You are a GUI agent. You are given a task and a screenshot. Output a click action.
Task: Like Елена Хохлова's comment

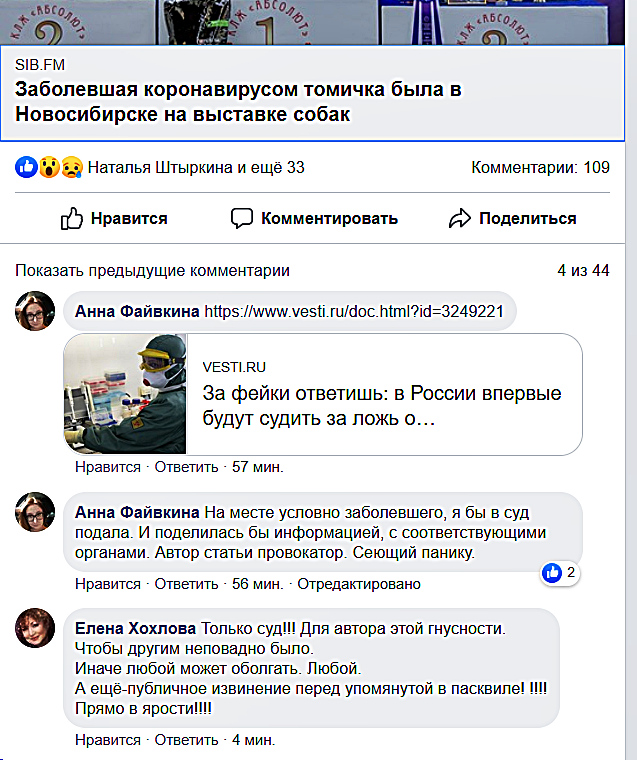pos(108,740)
